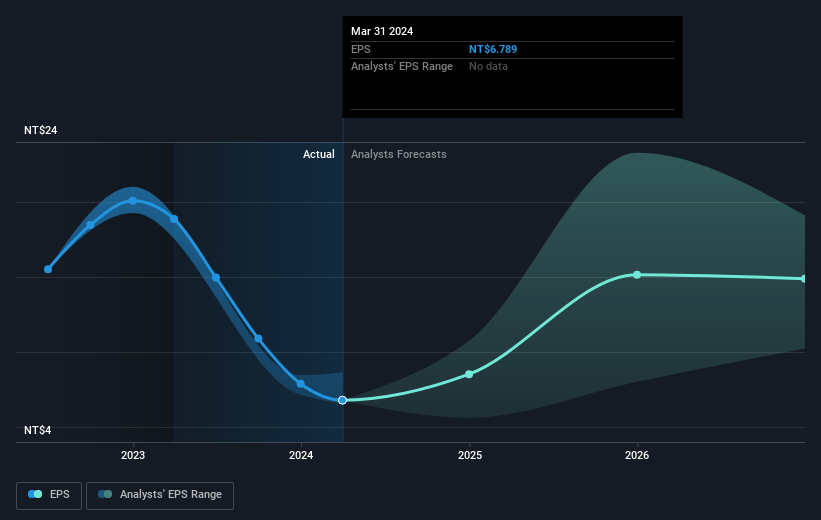Image resolution: width=821 pixels, height=520 pixels.
Task: Select the final forecast point at chart's right edge
Action: pyautogui.click(x=804, y=279)
